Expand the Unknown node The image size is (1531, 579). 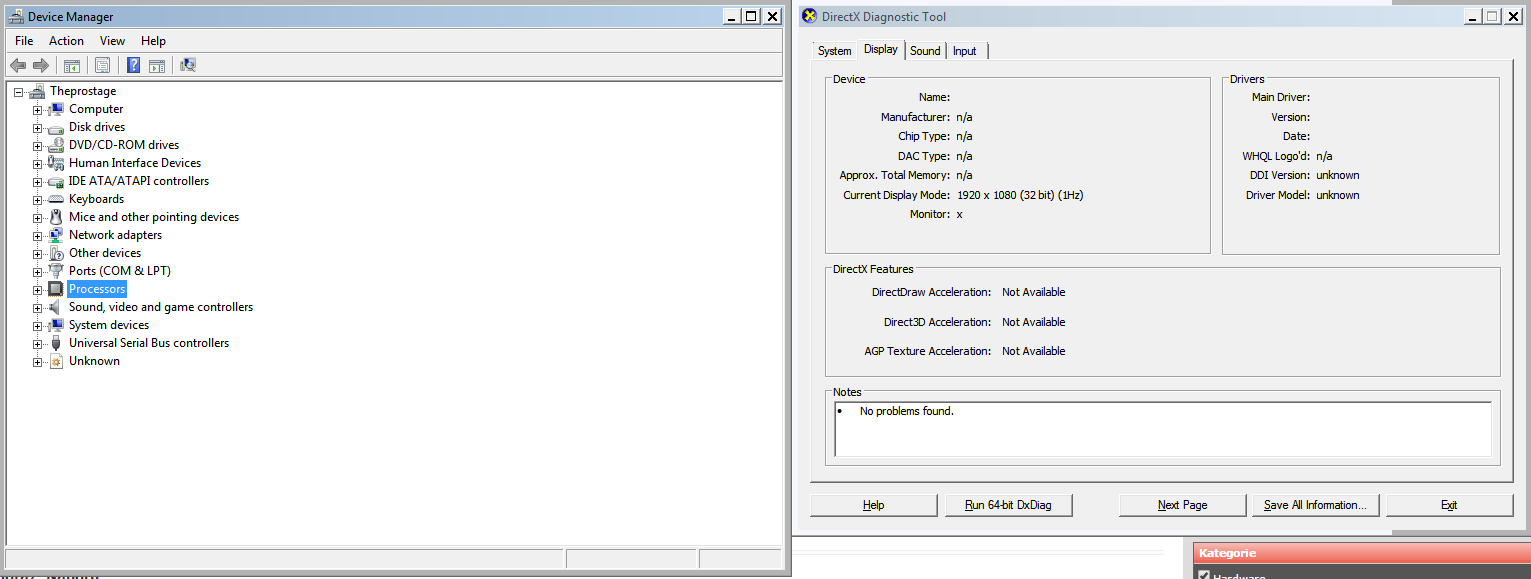point(37,362)
